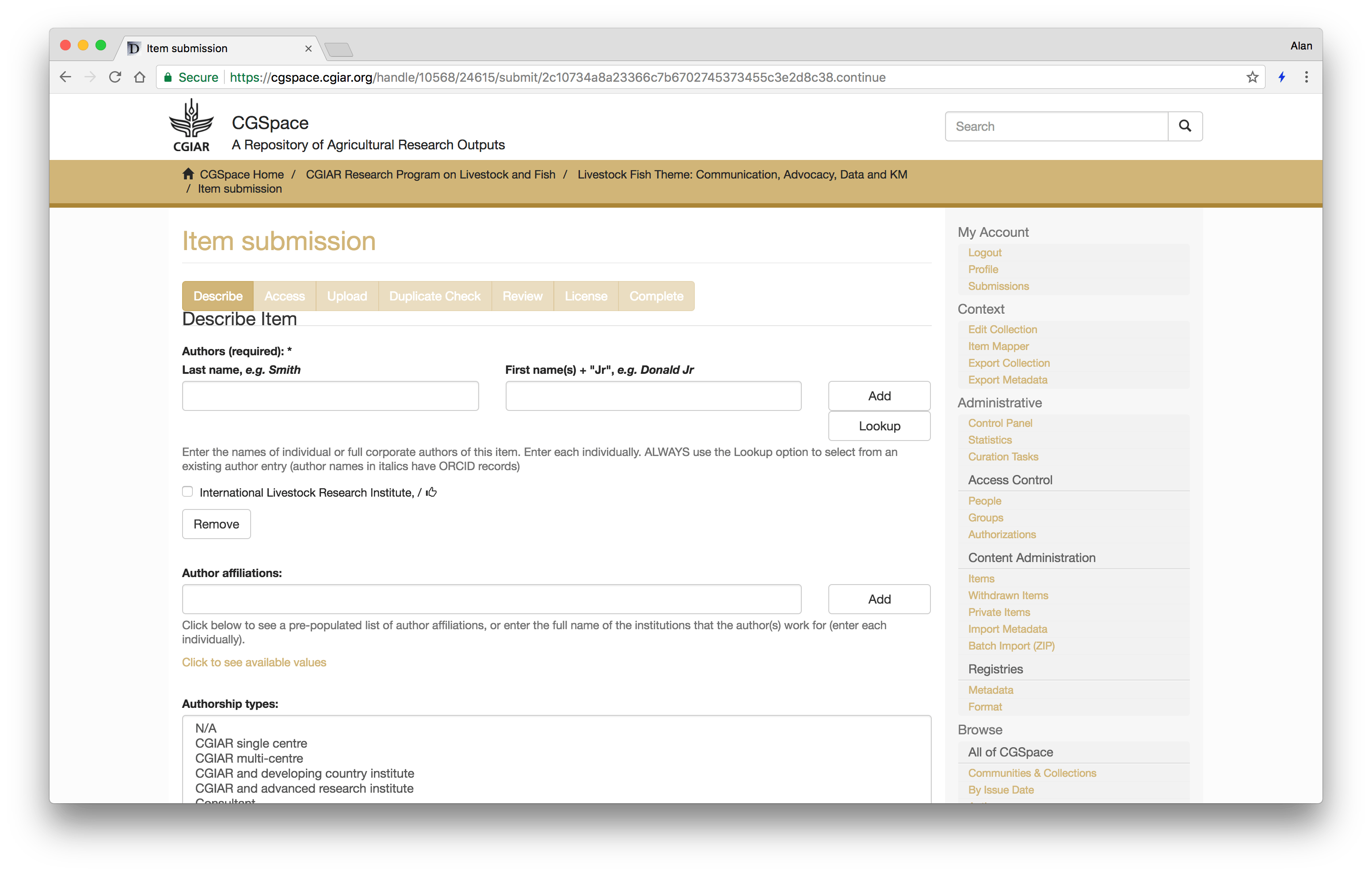Go to the Upload step tab
The image size is (1372, 874).
point(347,296)
